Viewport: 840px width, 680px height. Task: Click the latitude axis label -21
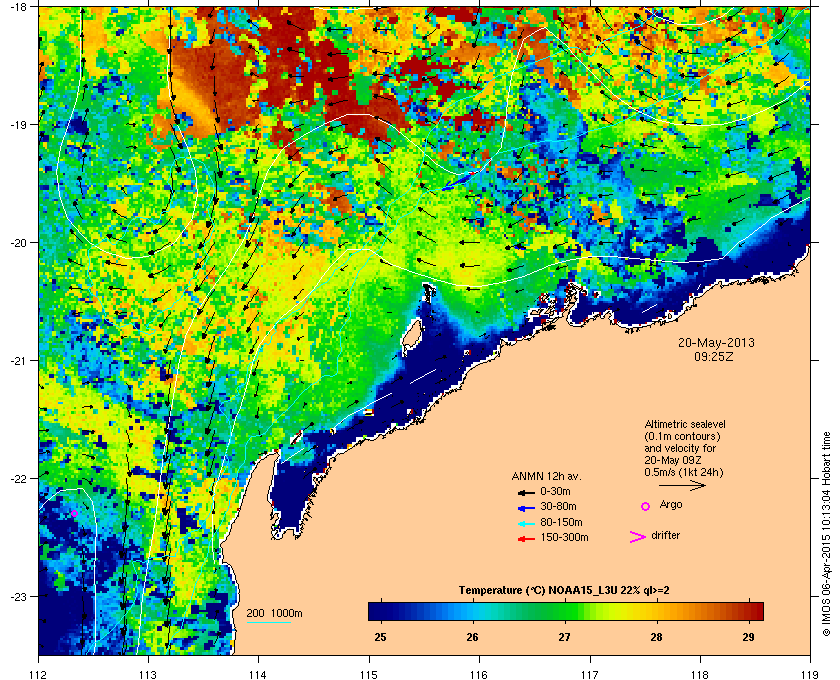click(19, 360)
